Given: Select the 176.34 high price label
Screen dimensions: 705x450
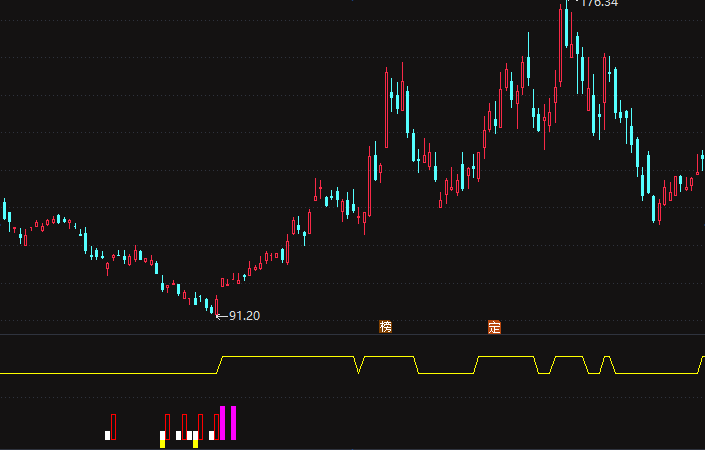Looking at the screenshot, I should point(599,4).
